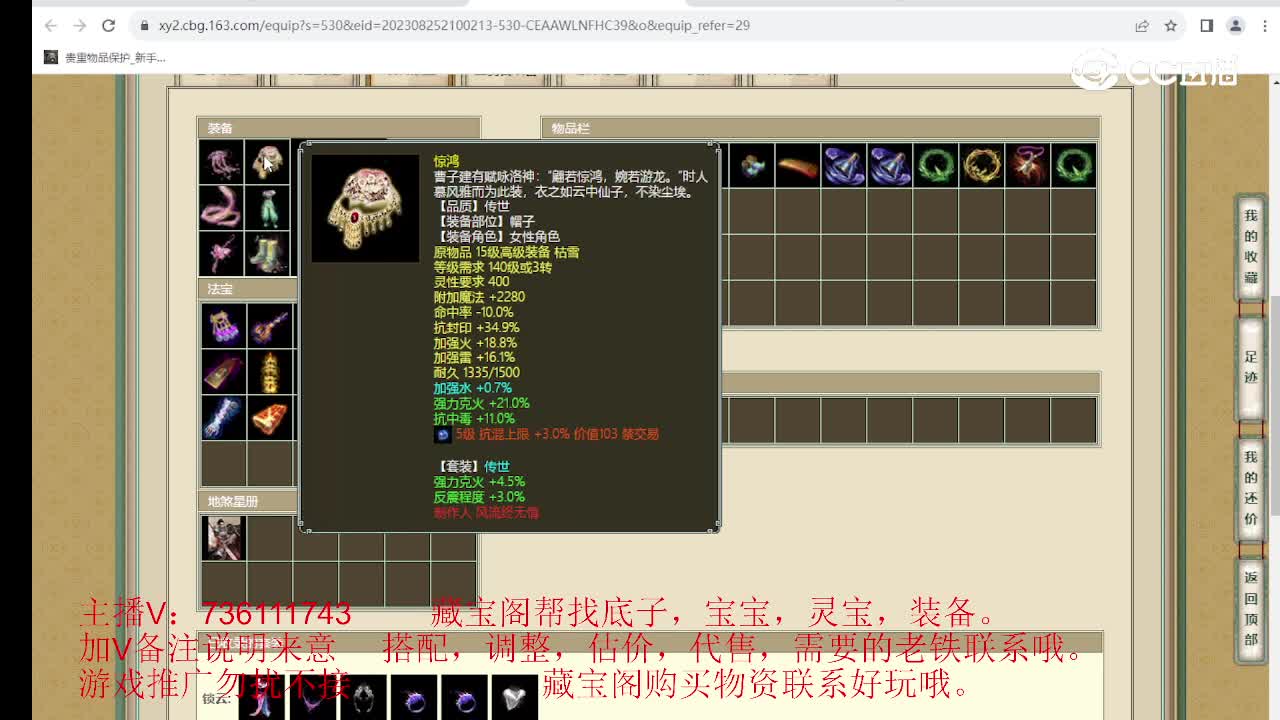Select the red swirling inventory item
The height and width of the screenshot is (720, 1280).
click(x=1027, y=165)
